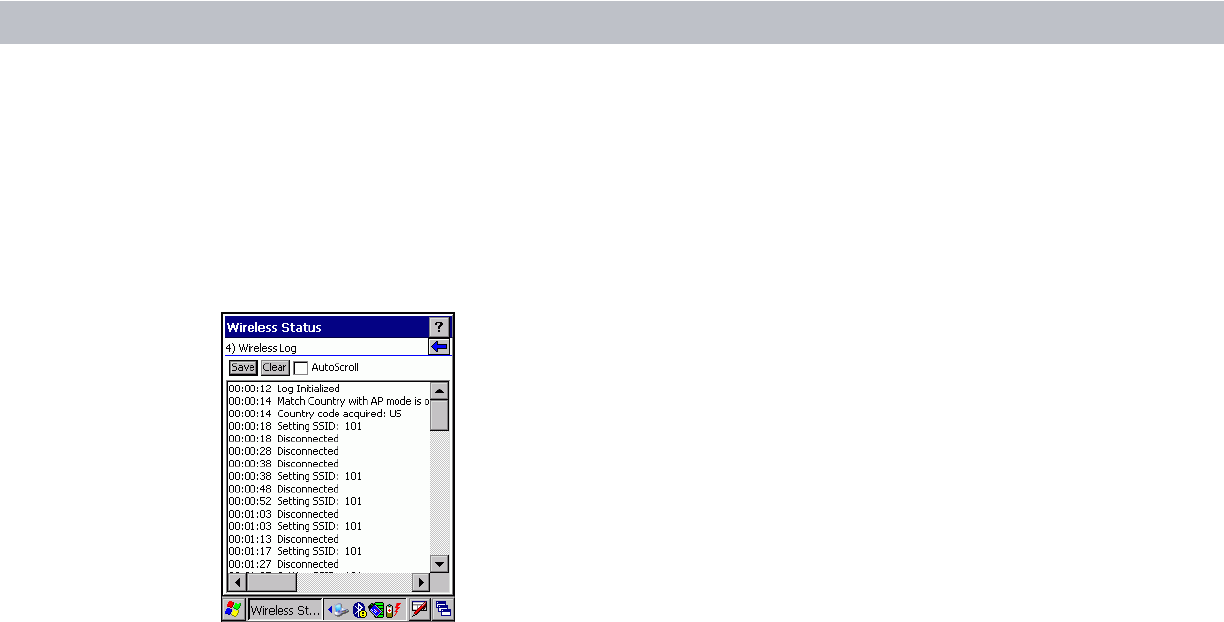Image resolution: width=1224 pixels, height=622 pixels.
Task: Select '00:00:18 Setting SSID: 101' line
Action: click(295, 426)
